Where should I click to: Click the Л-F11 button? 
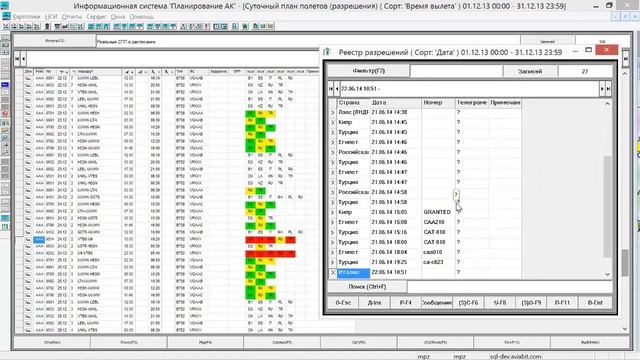[x=562, y=303]
